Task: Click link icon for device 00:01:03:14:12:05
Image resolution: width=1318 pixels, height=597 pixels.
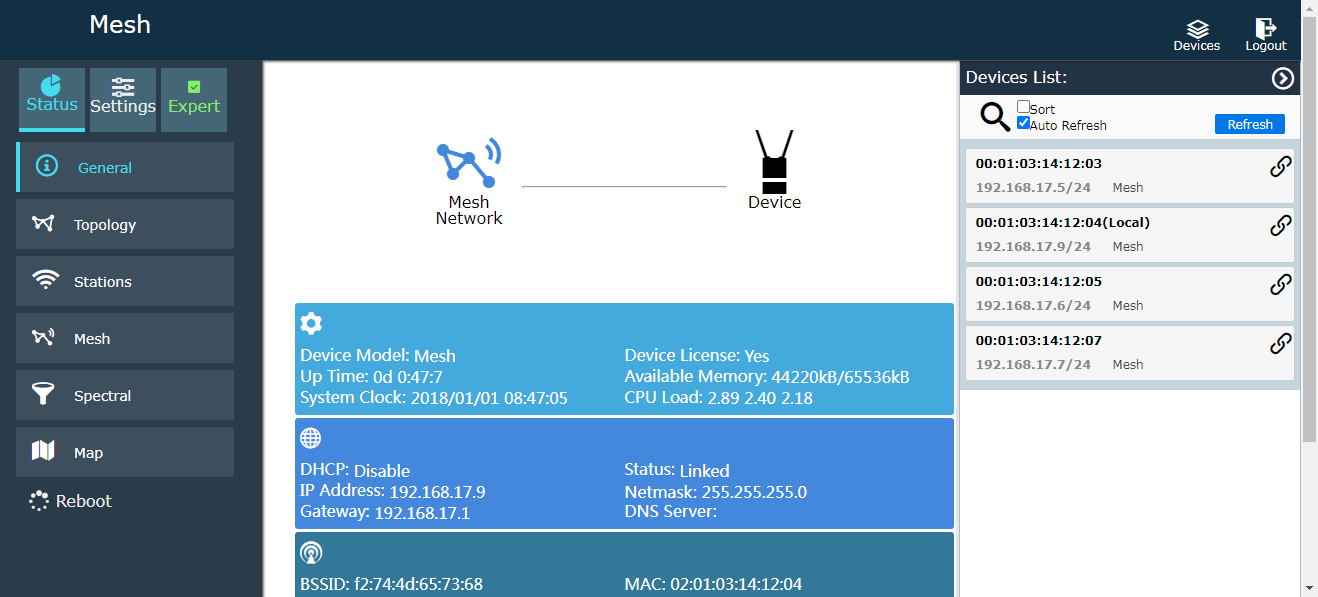Action: [x=1280, y=285]
